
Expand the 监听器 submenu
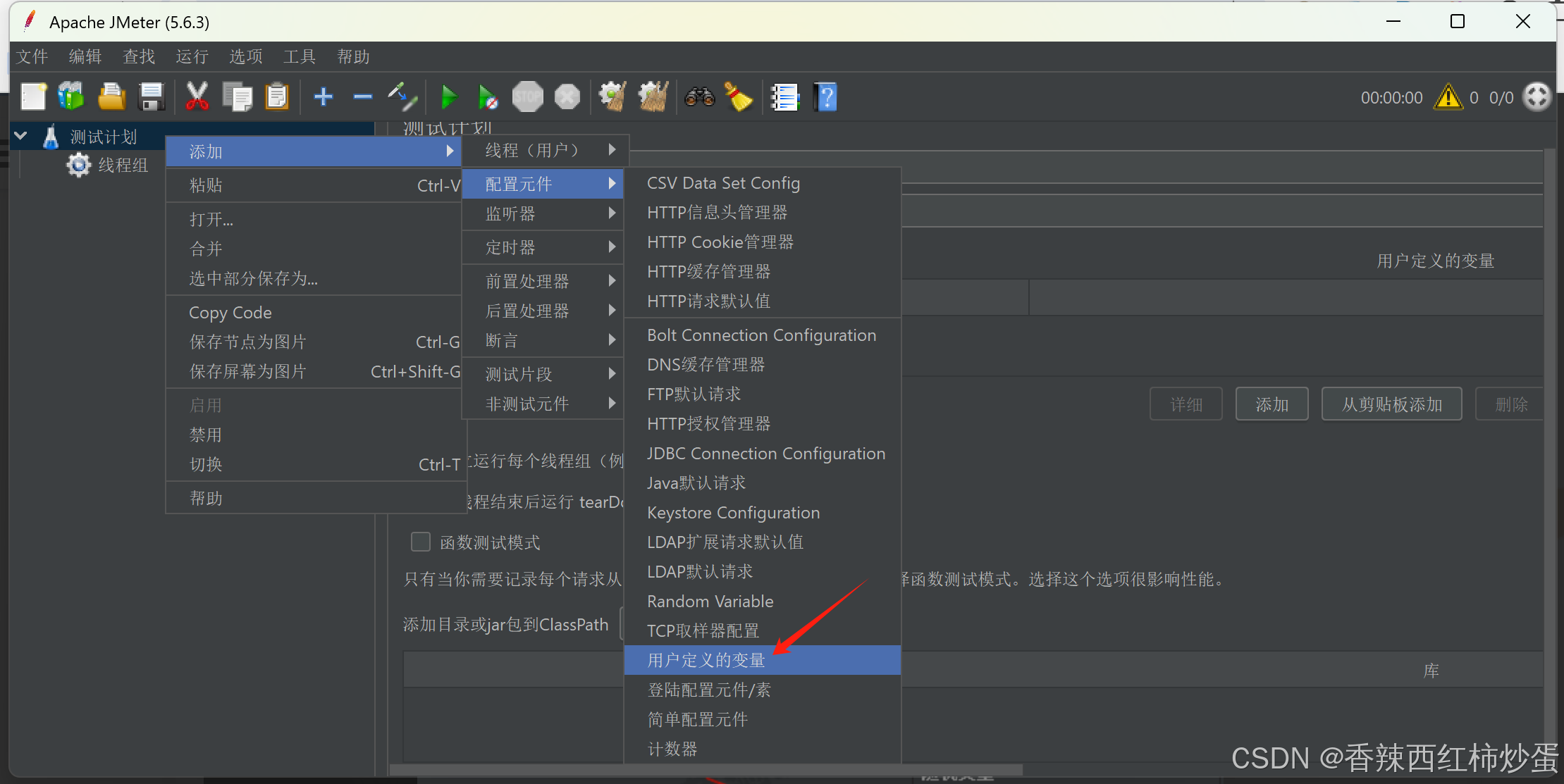[x=543, y=213]
